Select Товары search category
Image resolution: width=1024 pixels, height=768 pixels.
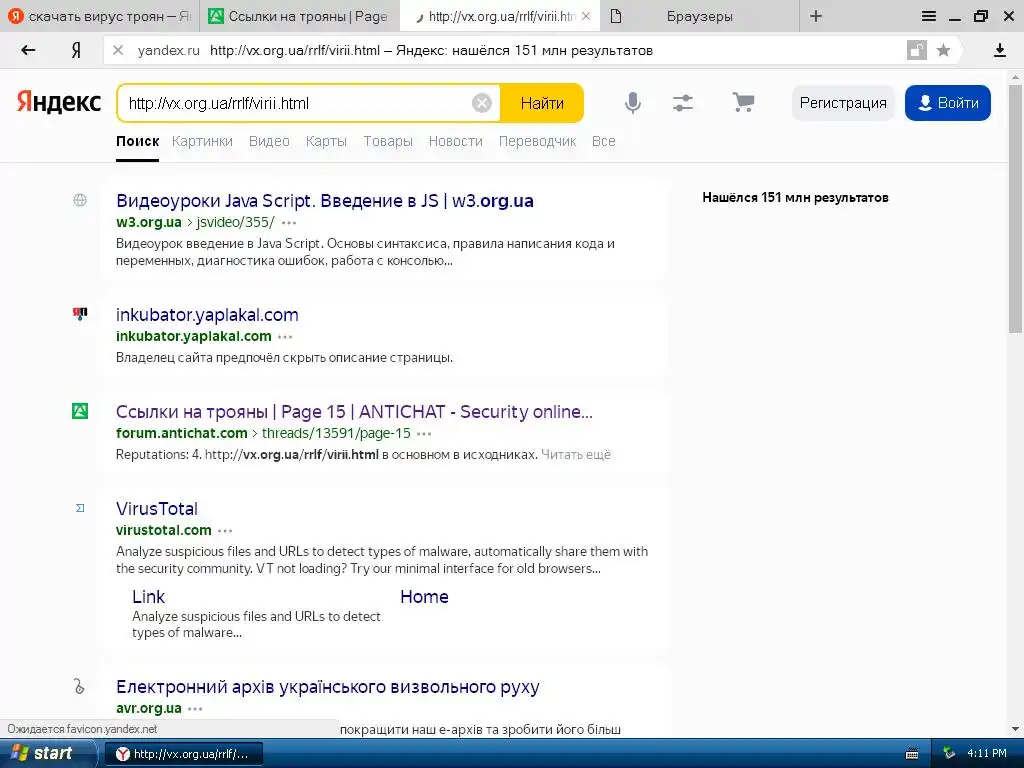[388, 141]
